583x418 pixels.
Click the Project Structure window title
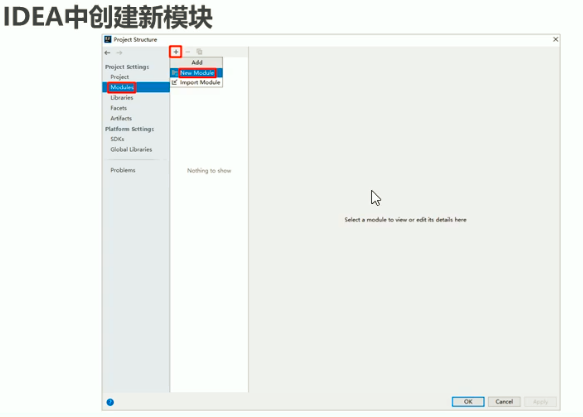click(135, 39)
